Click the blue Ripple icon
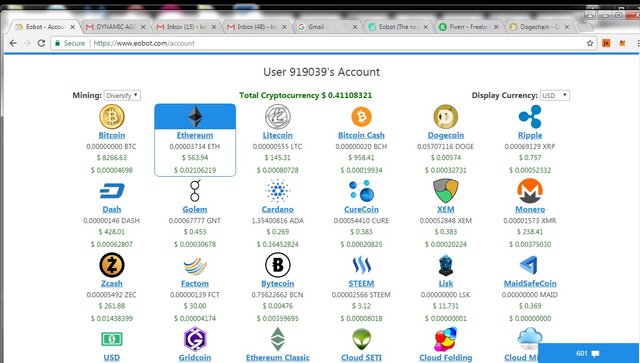 pos(530,116)
